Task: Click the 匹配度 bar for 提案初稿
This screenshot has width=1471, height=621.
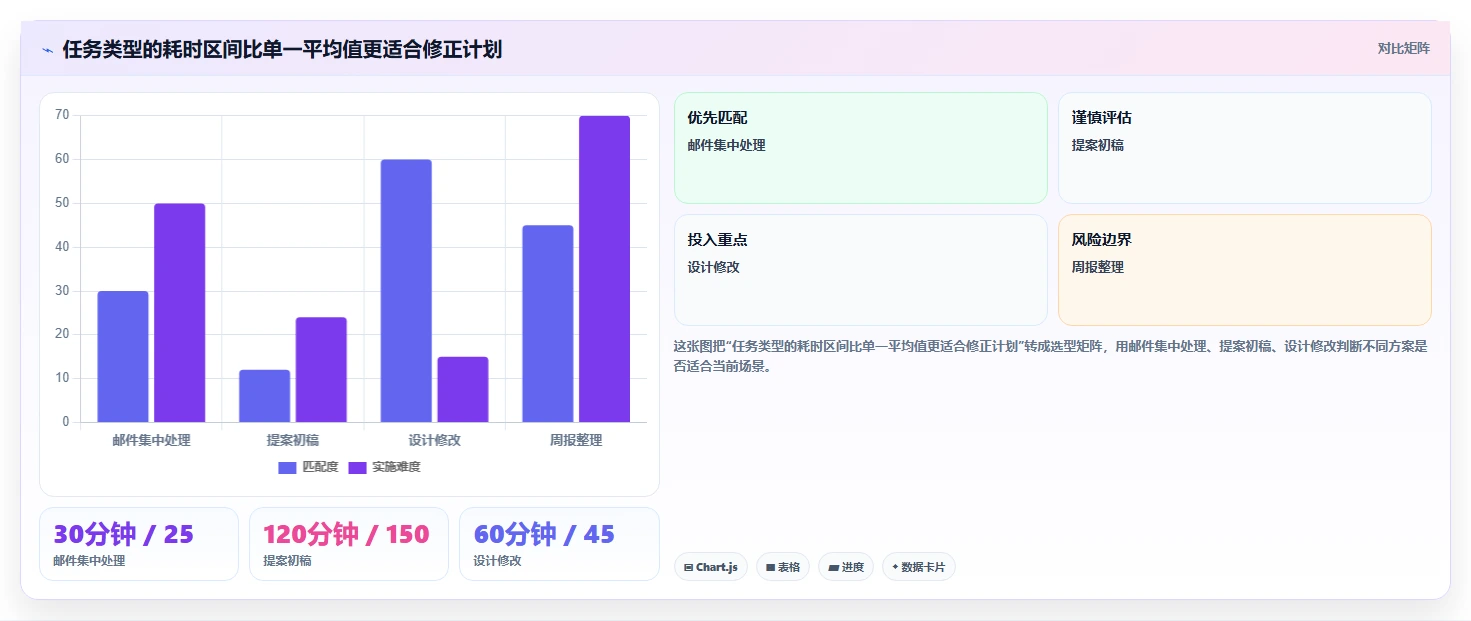Action: click(x=264, y=396)
